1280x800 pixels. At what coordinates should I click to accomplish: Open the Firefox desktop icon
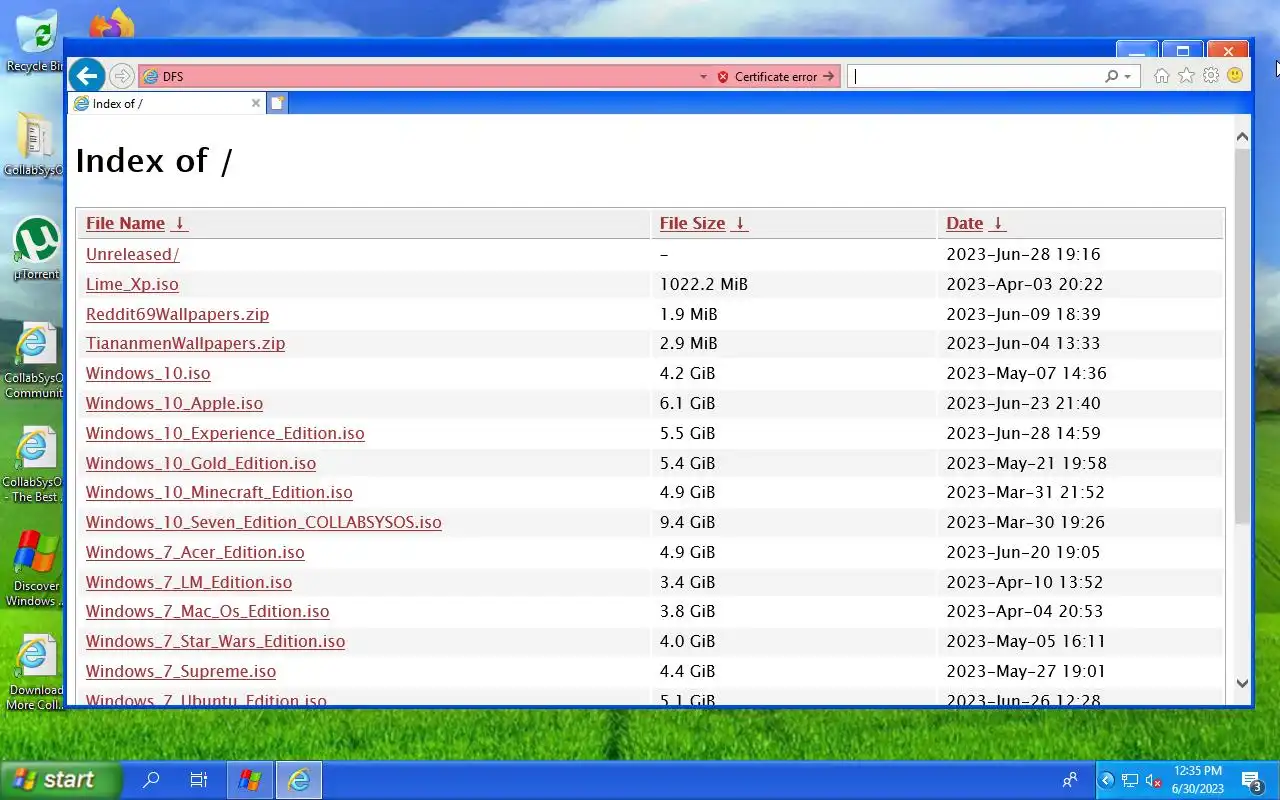tap(112, 22)
